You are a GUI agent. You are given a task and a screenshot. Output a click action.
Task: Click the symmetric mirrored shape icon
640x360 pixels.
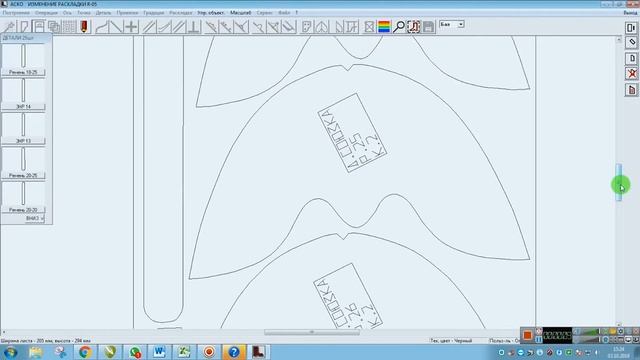coord(322,27)
